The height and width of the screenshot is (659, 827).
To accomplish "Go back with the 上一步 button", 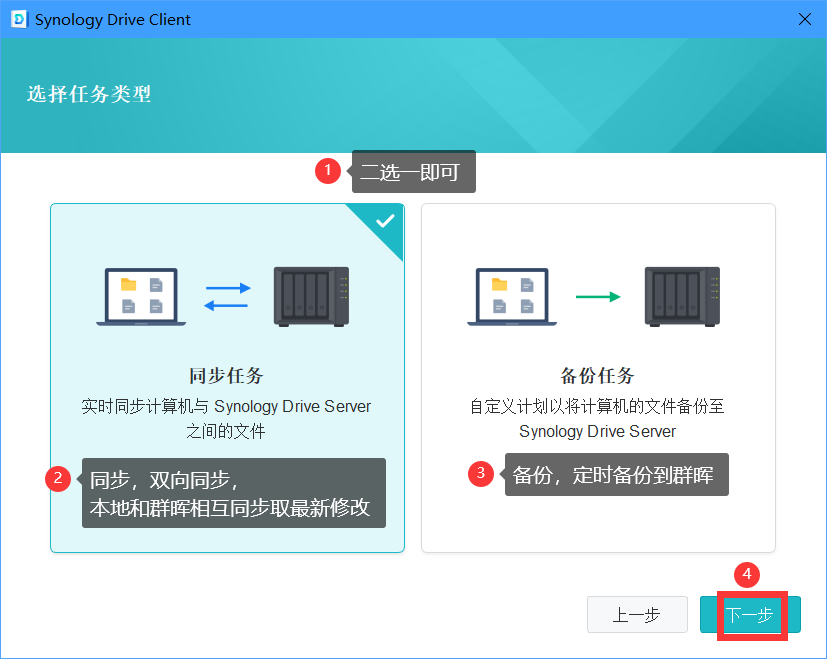I will point(637,615).
